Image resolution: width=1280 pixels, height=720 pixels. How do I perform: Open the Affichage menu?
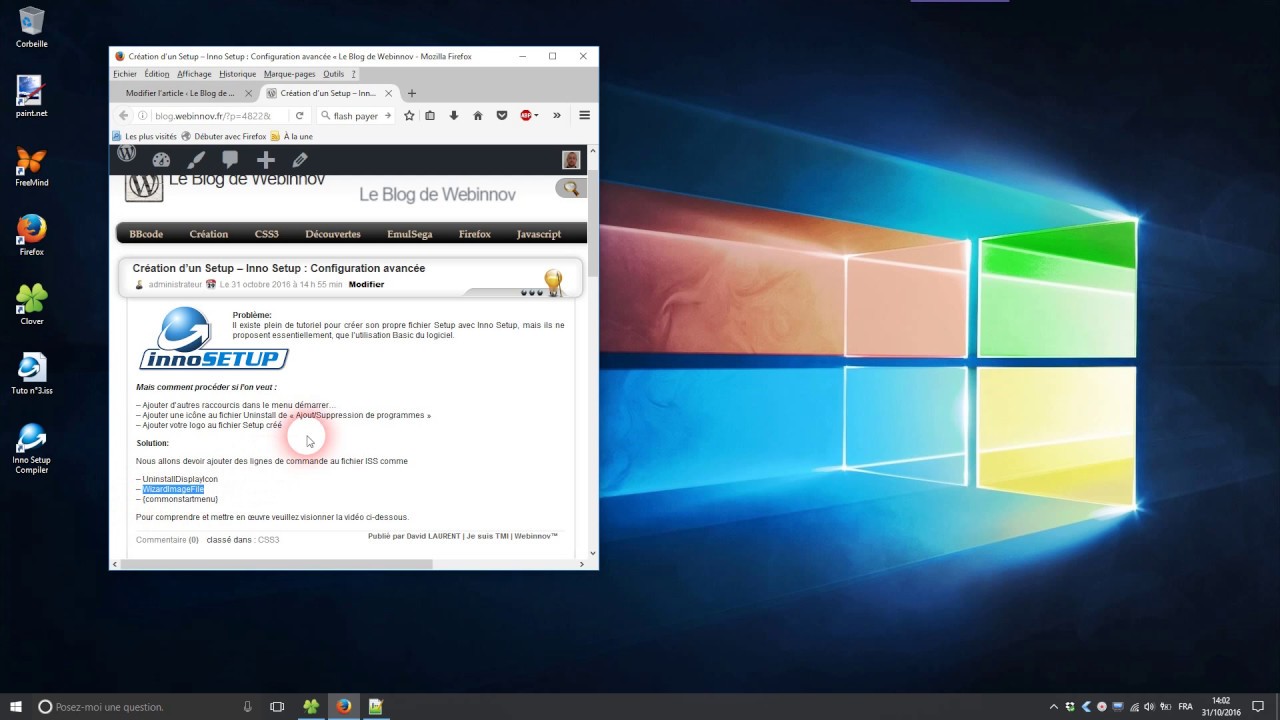(x=194, y=74)
